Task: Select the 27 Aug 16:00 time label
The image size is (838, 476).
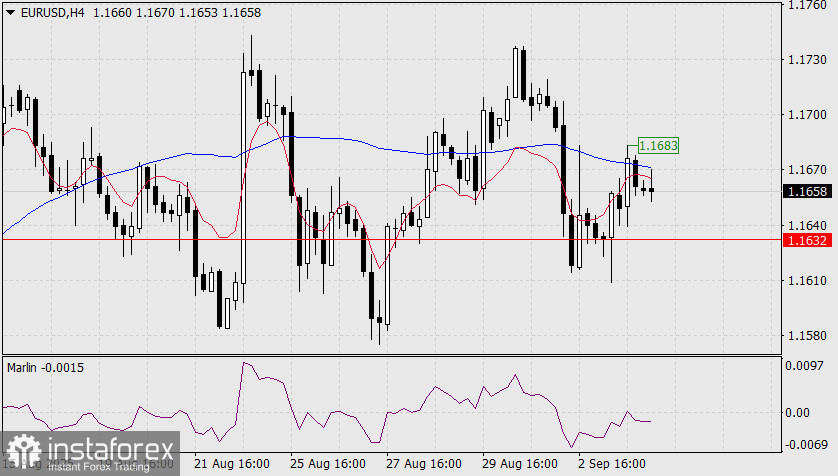Action: (424, 464)
